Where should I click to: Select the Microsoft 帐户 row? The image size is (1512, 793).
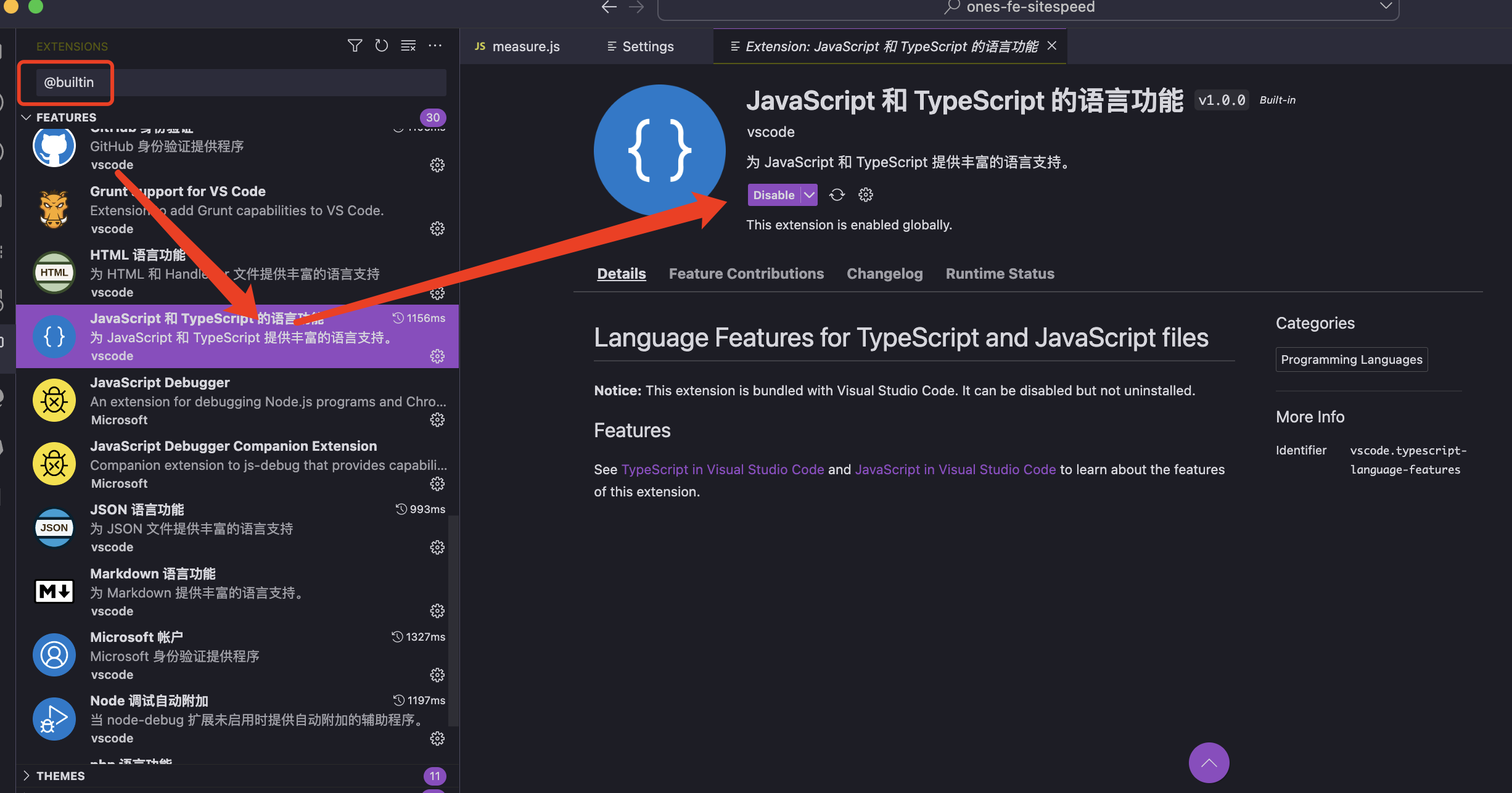click(x=237, y=655)
